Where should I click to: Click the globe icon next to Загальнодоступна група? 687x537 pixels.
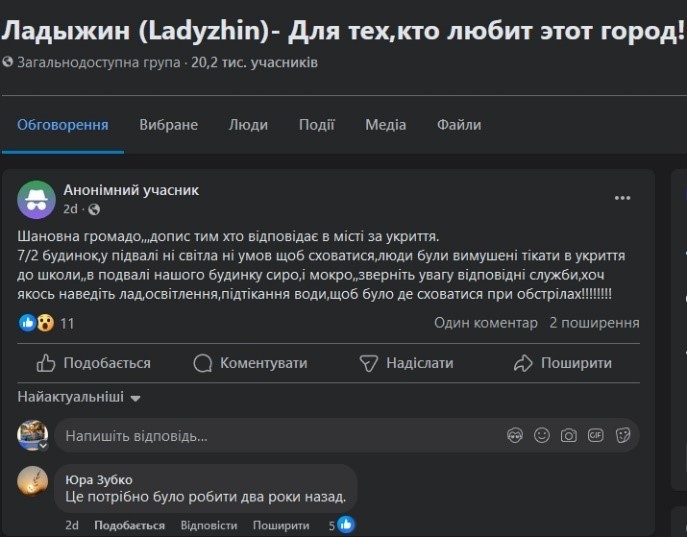point(7,62)
